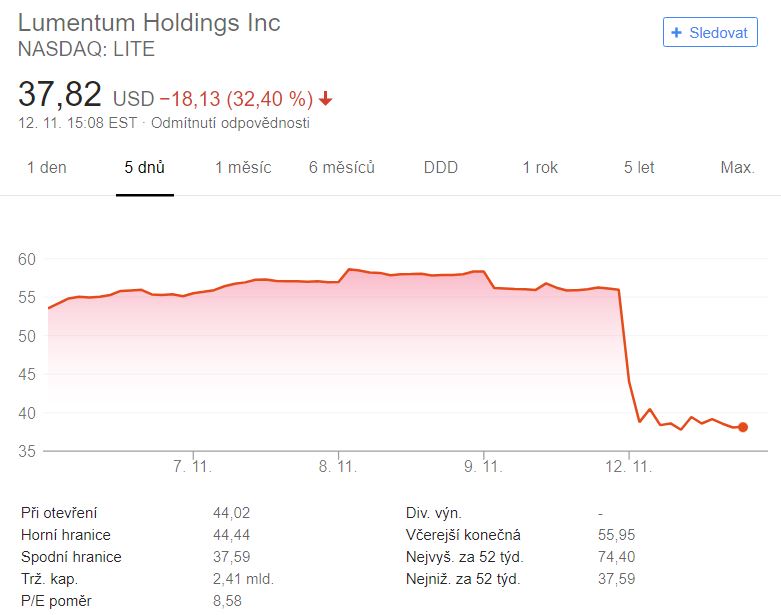
Task: Select the Max. time range tab
Action: [x=737, y=167]
